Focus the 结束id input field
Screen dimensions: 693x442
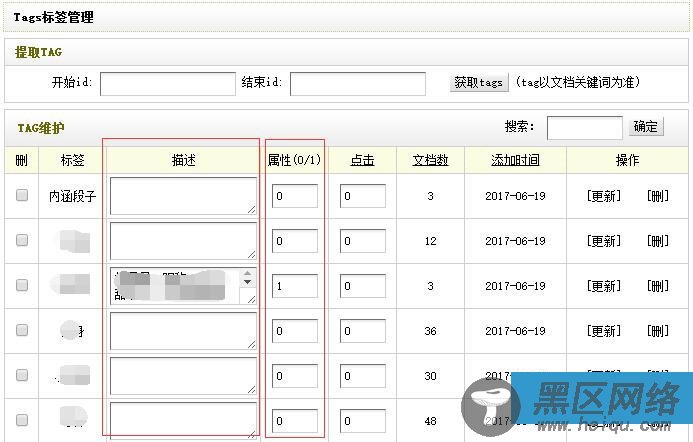[358, 84]
